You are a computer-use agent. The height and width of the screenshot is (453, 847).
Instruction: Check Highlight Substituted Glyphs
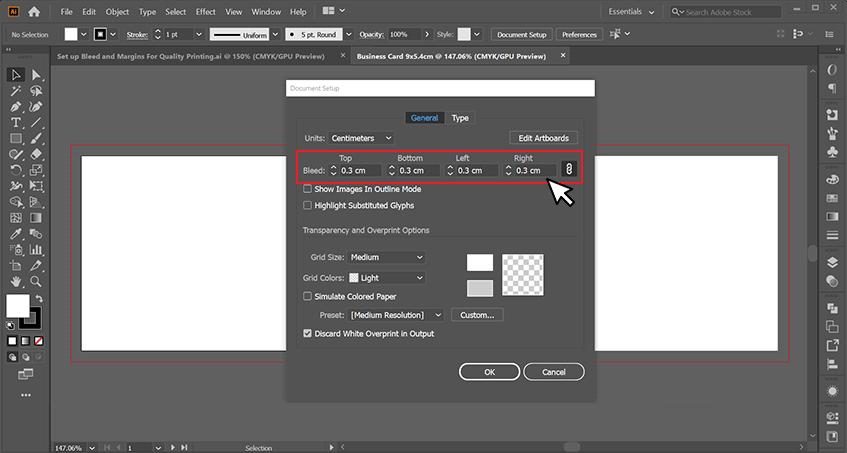point(308,205)
